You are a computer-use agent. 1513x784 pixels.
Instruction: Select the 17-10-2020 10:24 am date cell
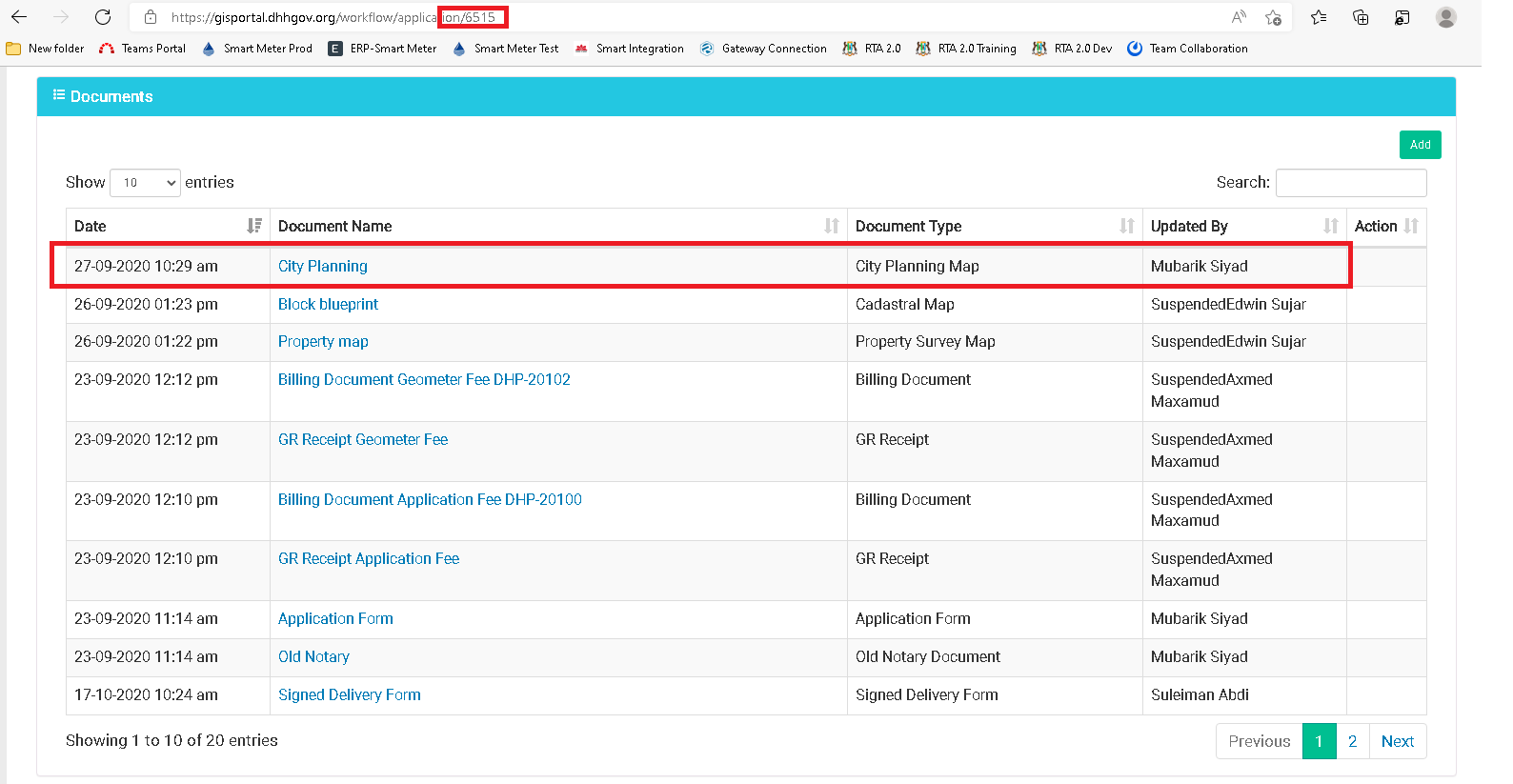pyautogui.click(x=168, y=695)
